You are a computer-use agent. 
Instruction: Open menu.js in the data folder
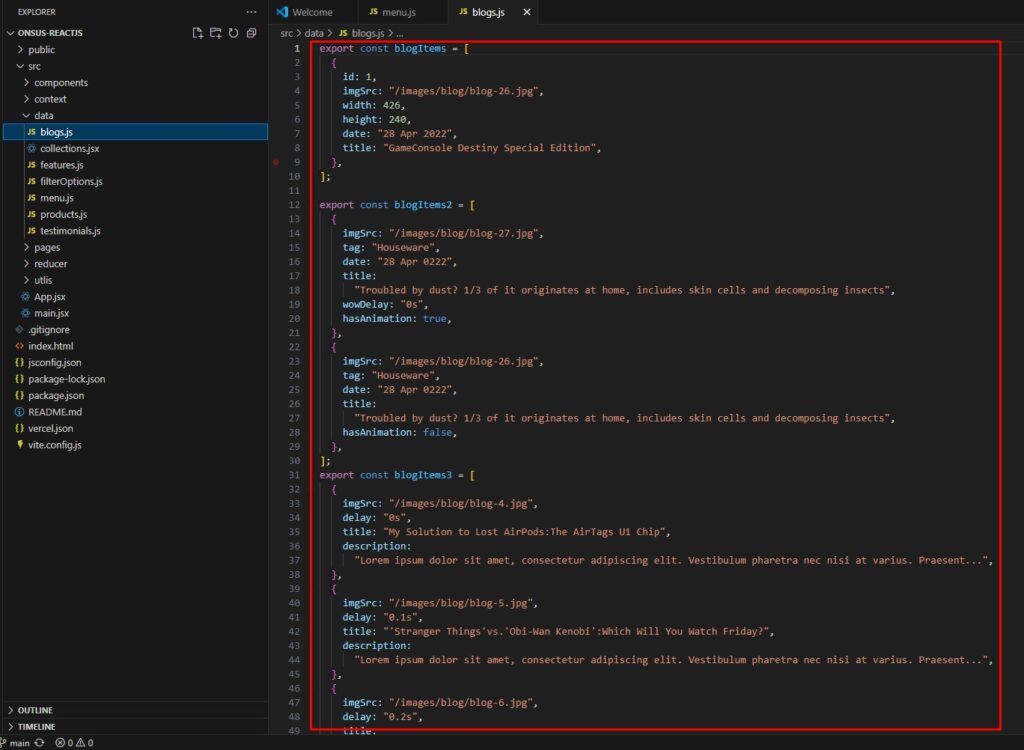57,198
